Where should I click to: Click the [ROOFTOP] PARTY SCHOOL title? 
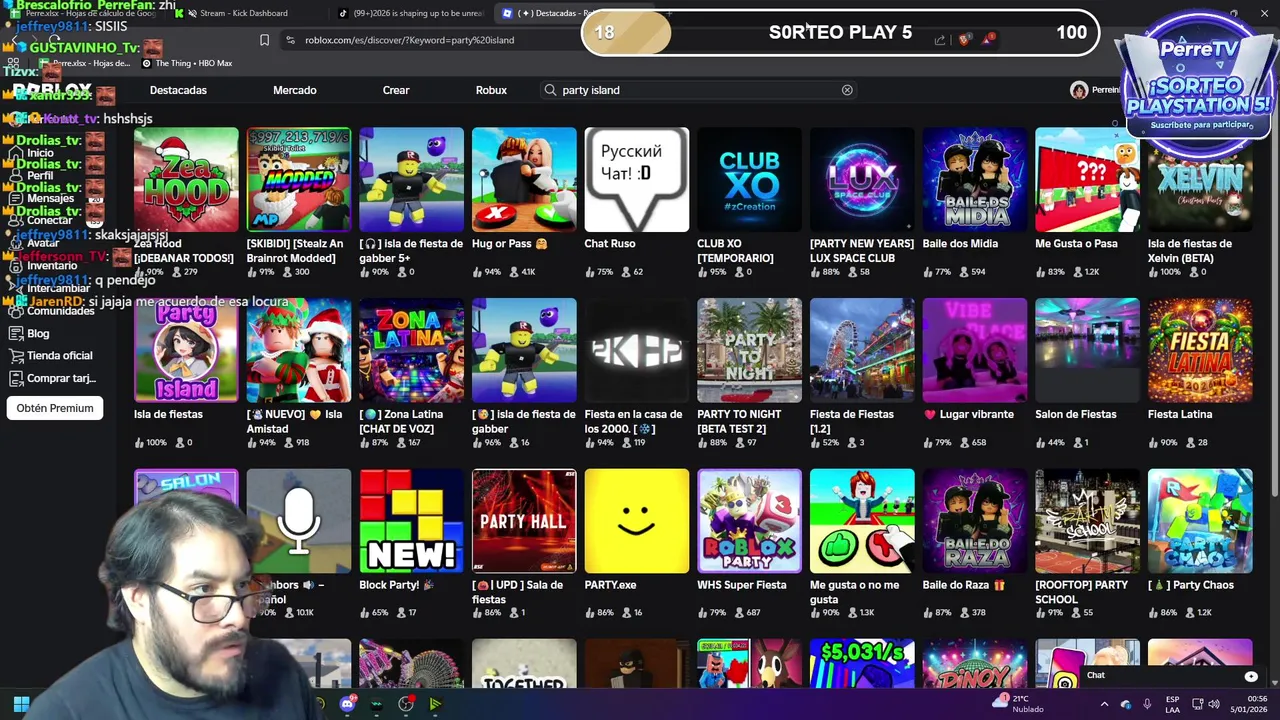click(x=1082, y=592)
